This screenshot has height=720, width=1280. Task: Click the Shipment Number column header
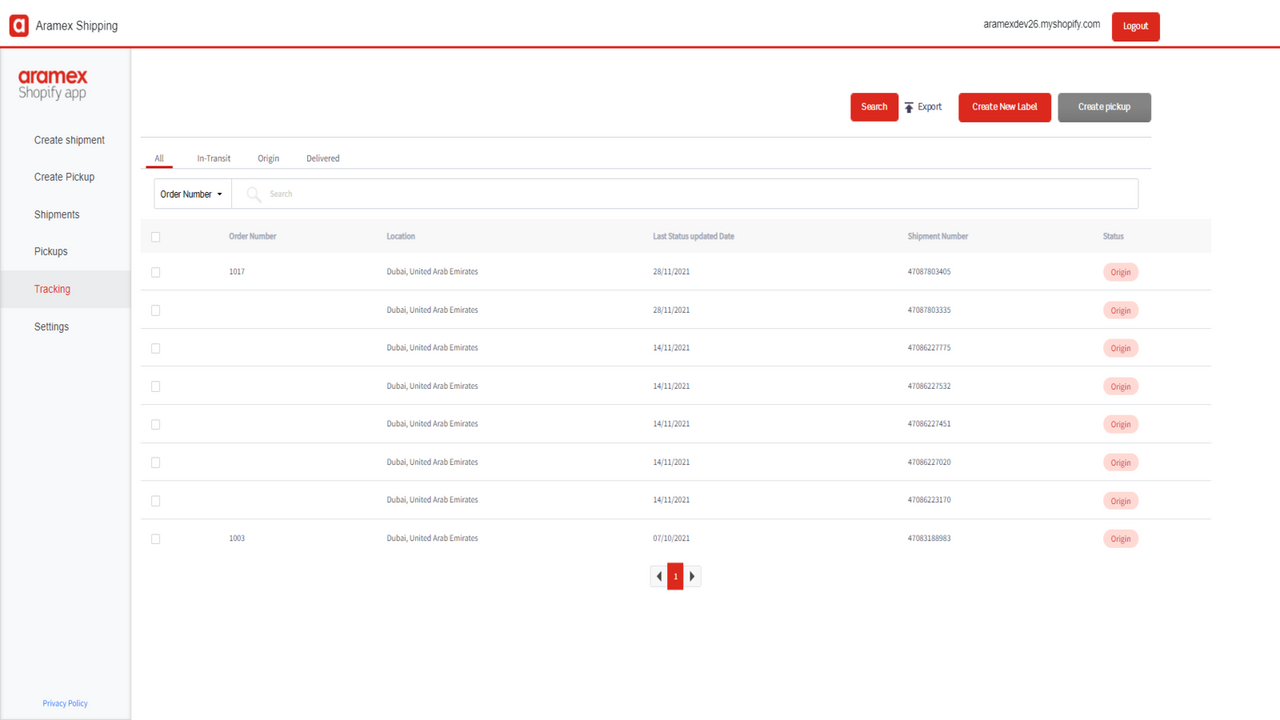point(938,237)
